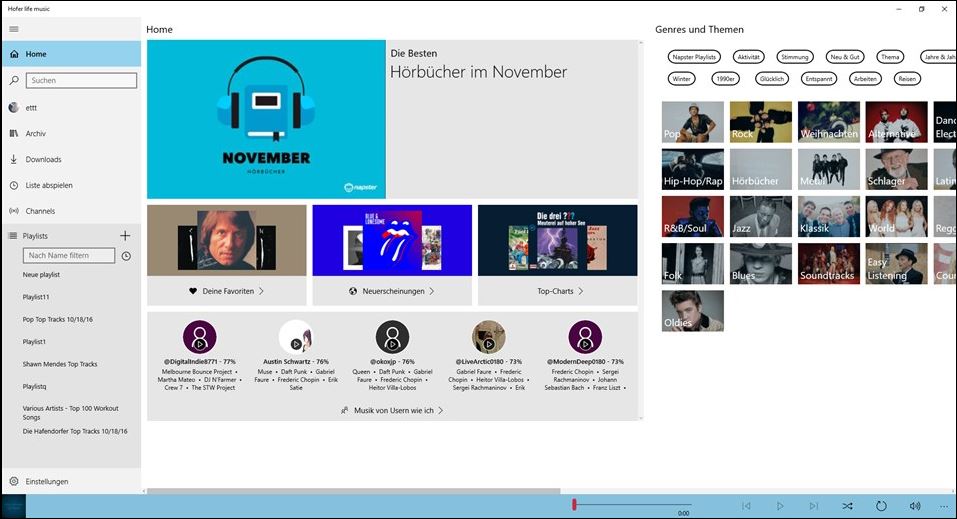Open playlist Playlist11

(x=36, y=297)
